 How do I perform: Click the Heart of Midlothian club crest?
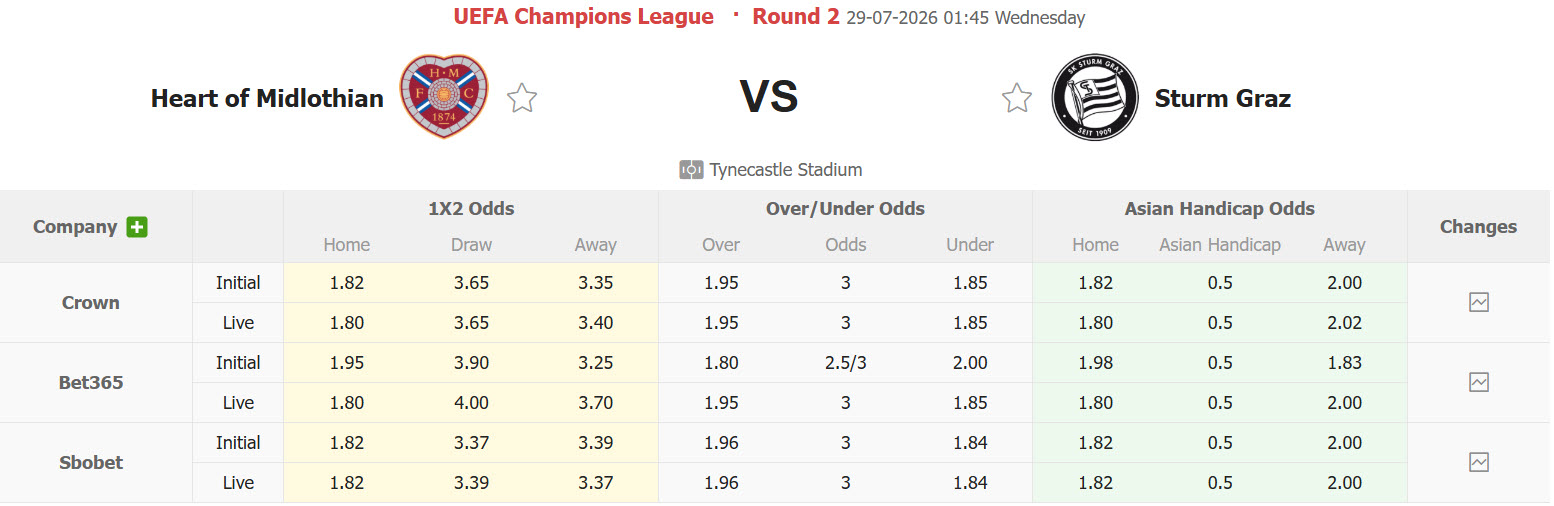click(x=444, y=97)
